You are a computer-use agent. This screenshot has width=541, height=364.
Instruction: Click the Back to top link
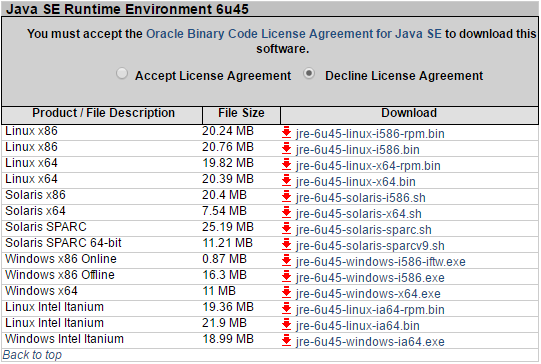pos(32,355)
